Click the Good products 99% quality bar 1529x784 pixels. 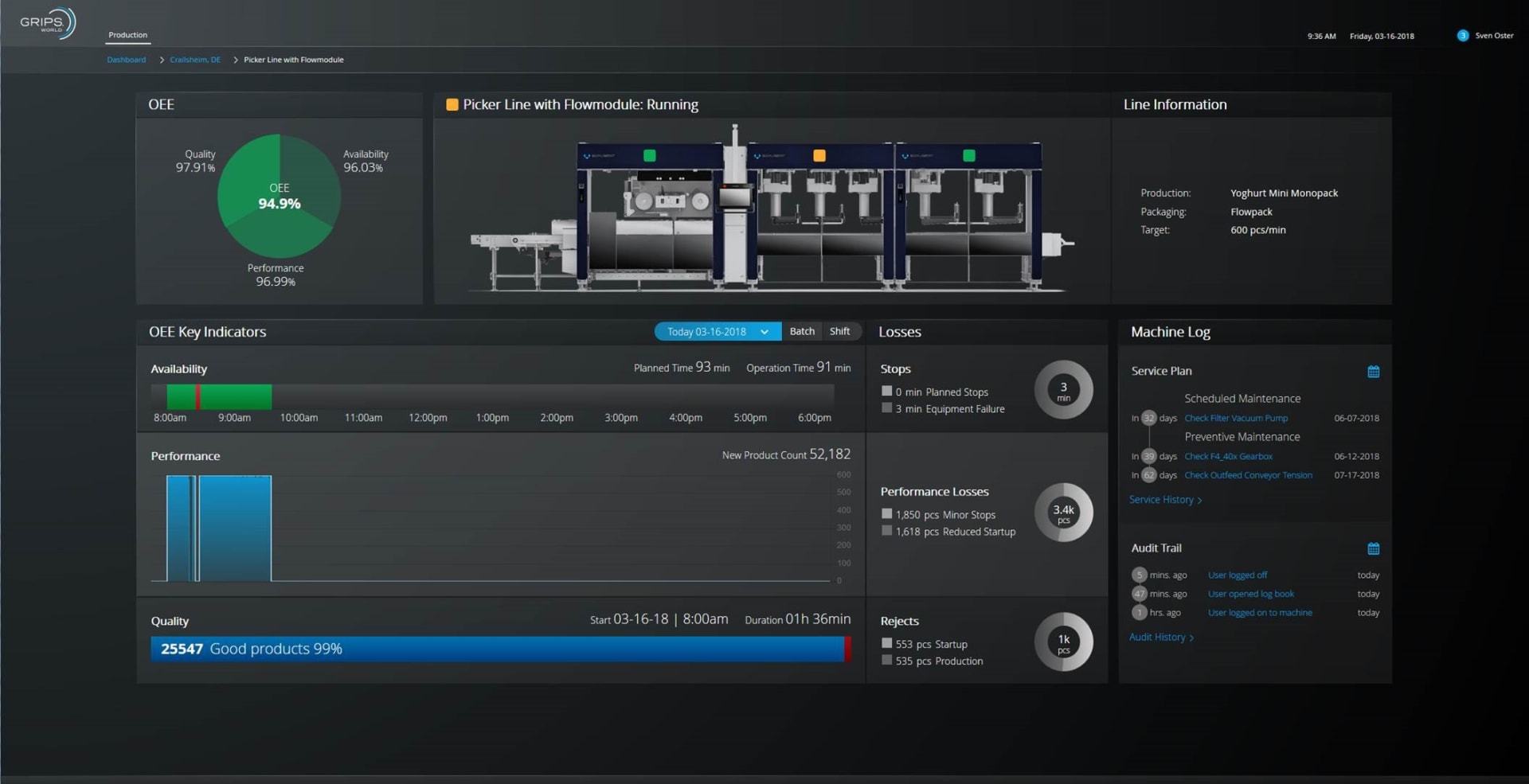[x=498, y=649]
